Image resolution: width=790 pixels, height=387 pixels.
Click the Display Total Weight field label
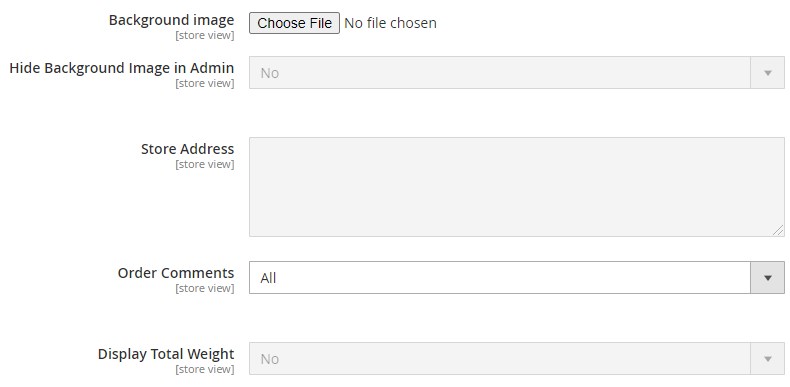[x=166, y=354]
